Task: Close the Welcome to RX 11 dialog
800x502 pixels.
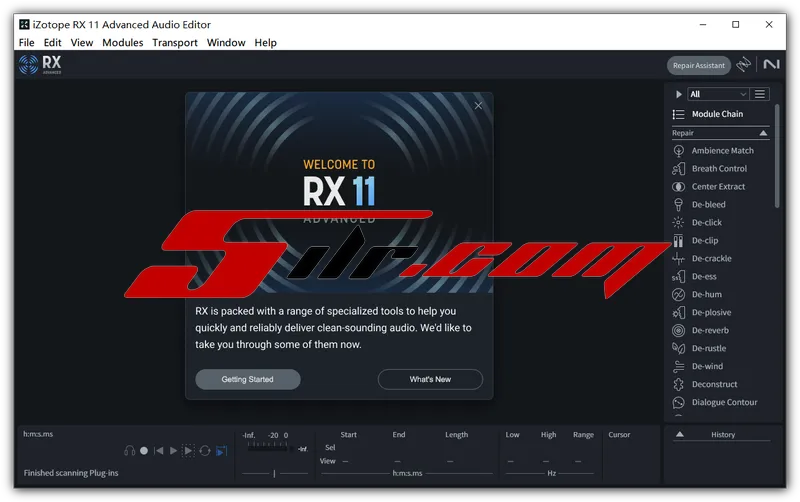Action: click(x=478, y=106)
